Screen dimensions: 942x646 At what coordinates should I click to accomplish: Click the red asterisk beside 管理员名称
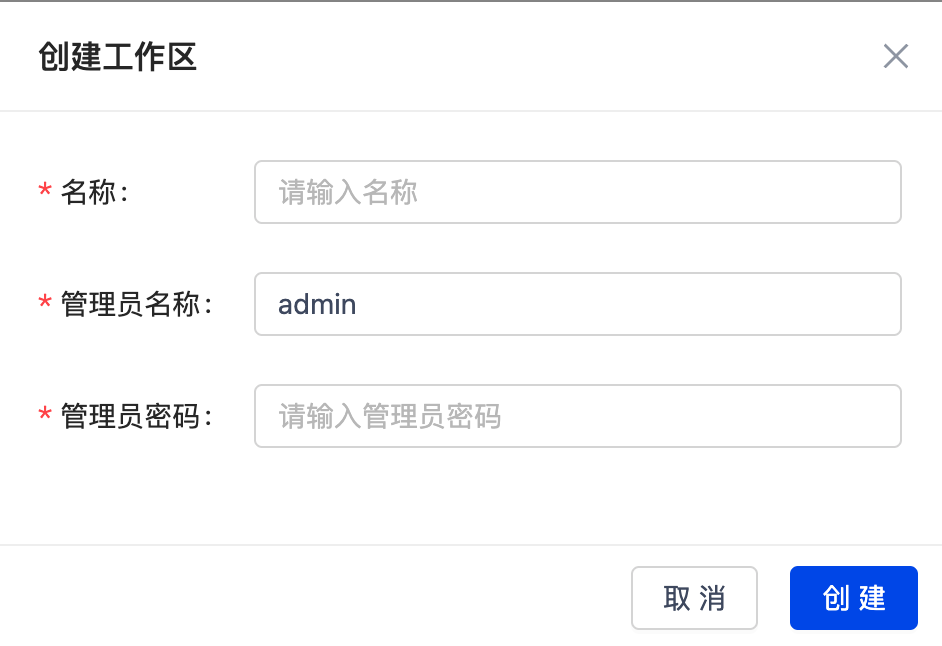[x=45, y=304]
